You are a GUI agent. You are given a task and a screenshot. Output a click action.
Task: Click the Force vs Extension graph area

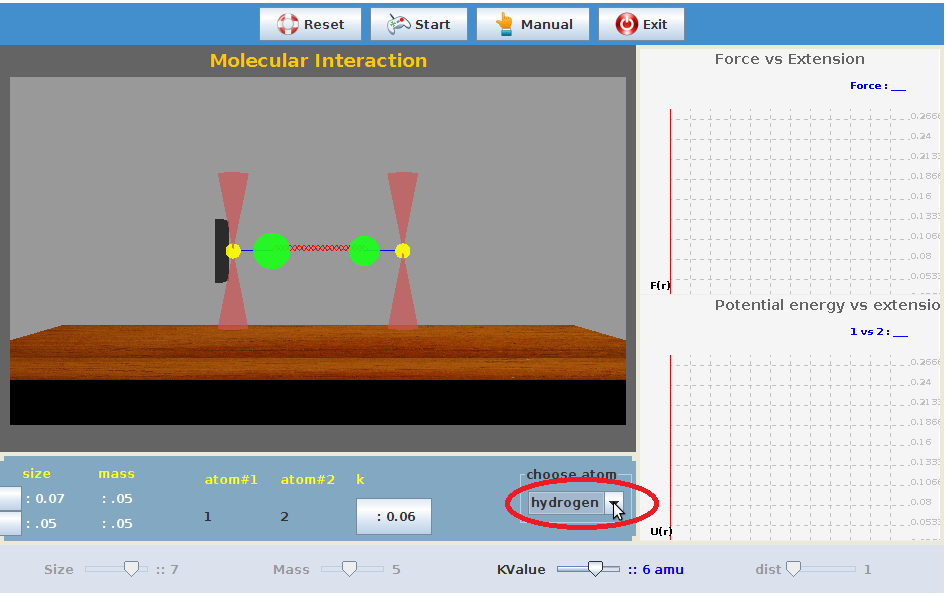pos(790,200)
